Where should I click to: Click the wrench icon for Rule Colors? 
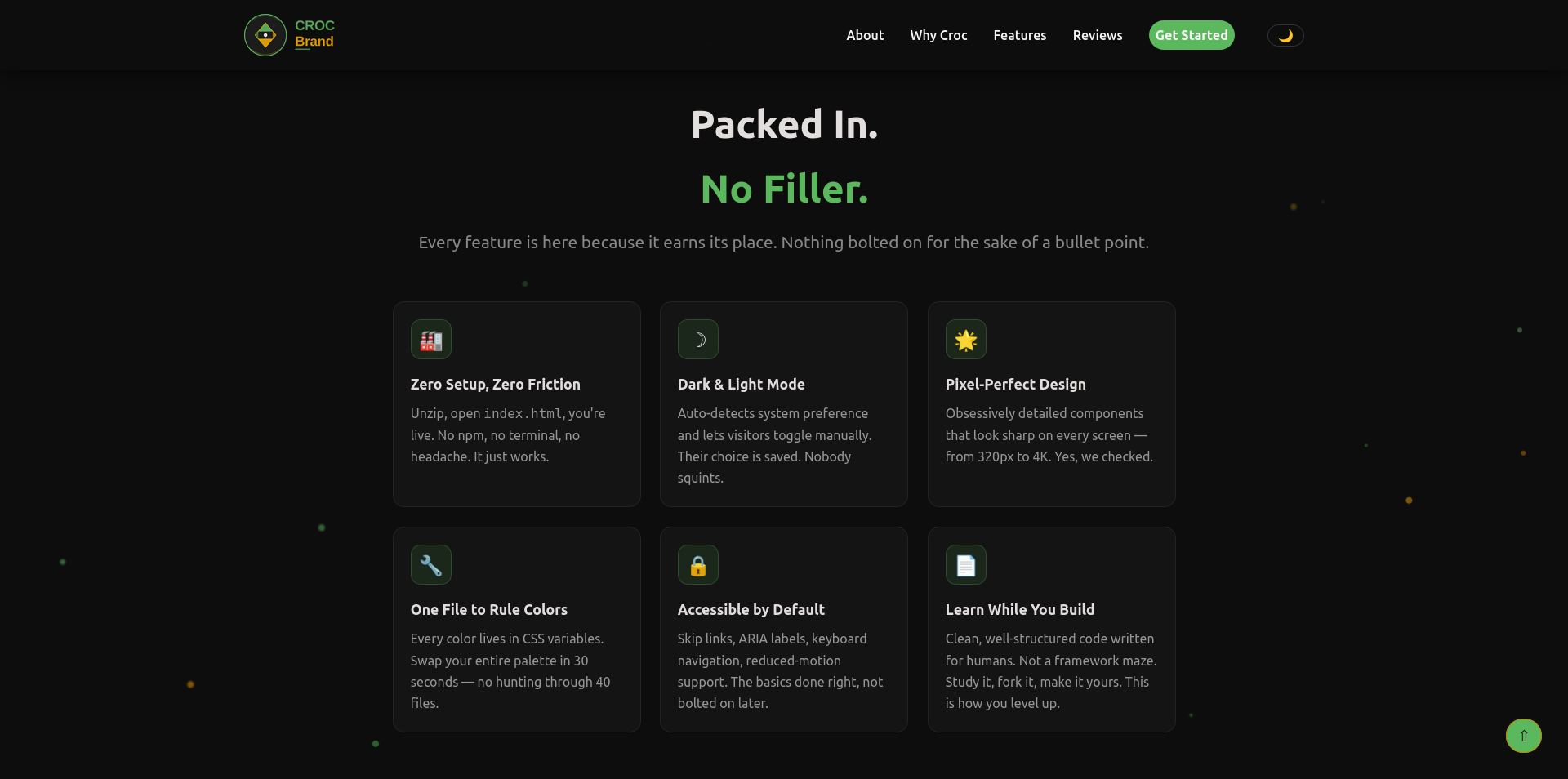pyautogui.click(x=431, y=565)
